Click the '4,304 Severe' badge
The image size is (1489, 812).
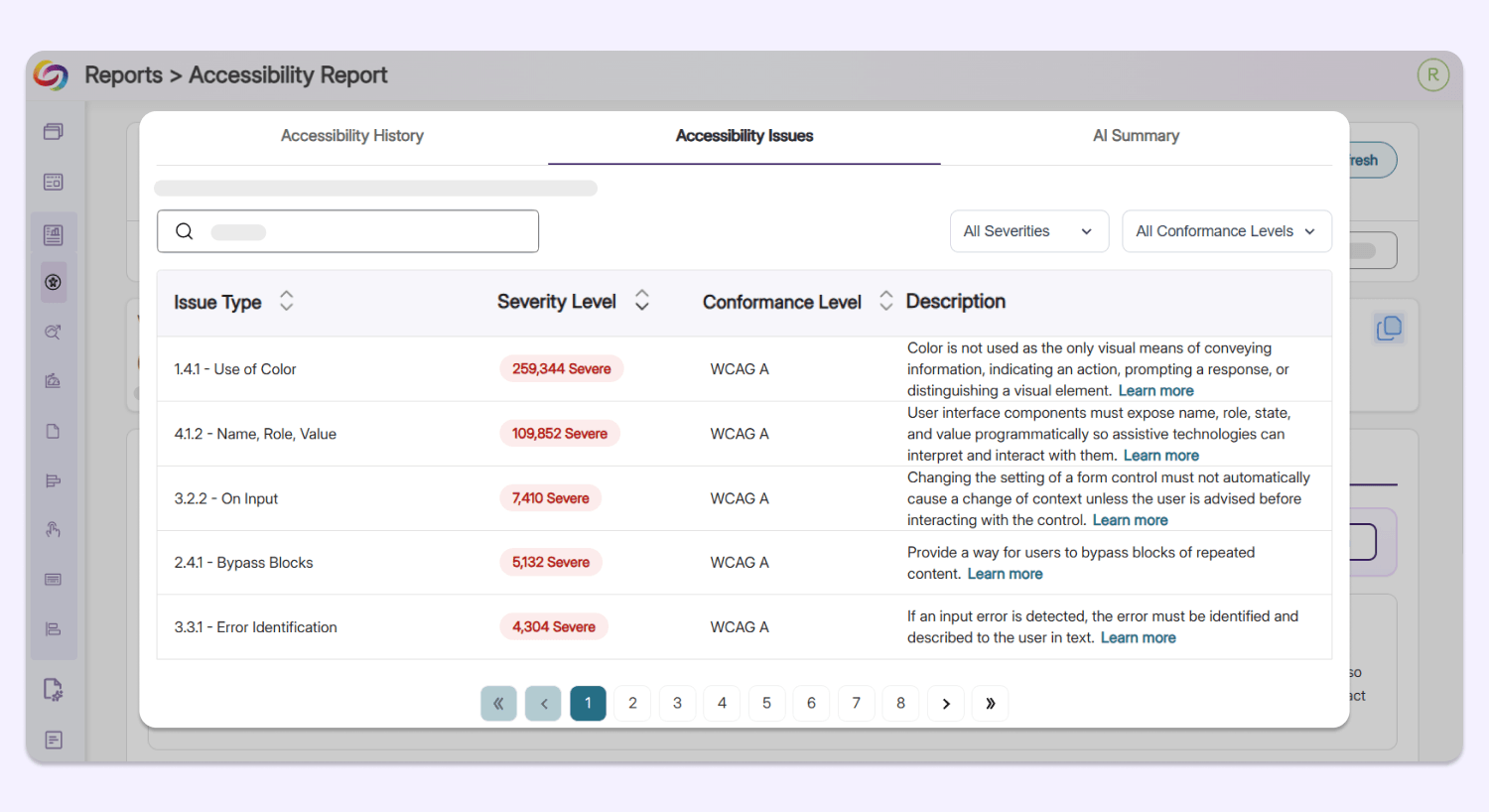554,627
